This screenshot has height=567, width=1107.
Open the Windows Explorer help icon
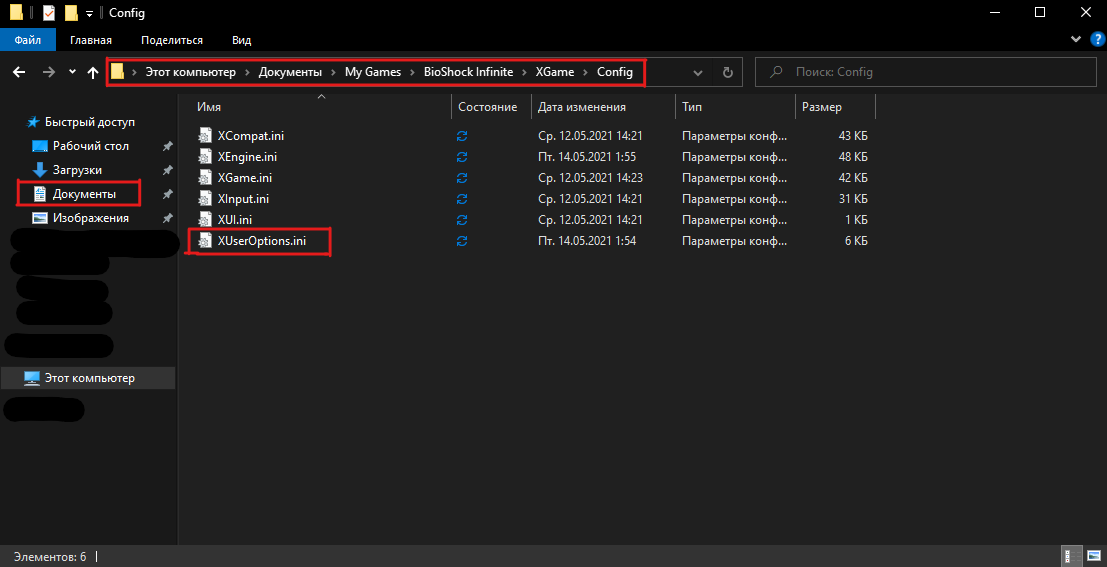1096,39
